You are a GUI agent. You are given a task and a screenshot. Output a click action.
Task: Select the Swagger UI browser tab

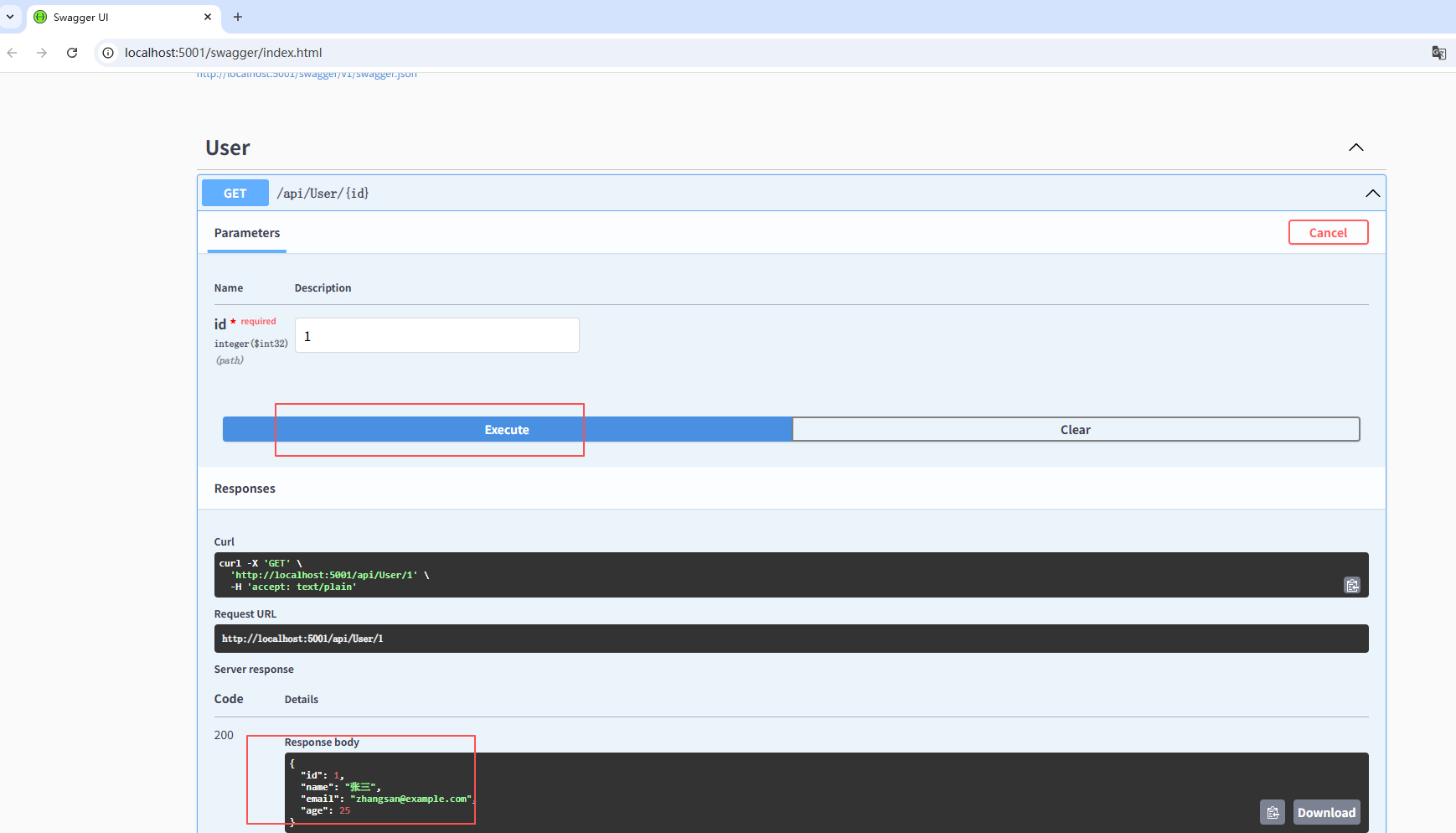(x=124, y=17)
